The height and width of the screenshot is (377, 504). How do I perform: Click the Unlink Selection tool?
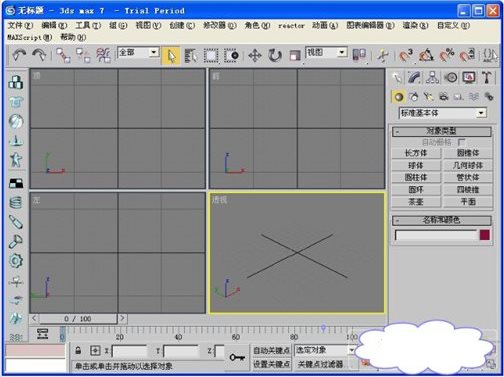coord(83,55)
